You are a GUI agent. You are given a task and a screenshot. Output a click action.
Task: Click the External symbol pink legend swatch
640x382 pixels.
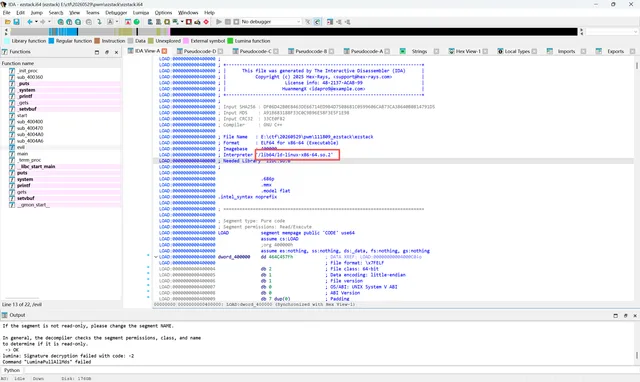[186, 41]
